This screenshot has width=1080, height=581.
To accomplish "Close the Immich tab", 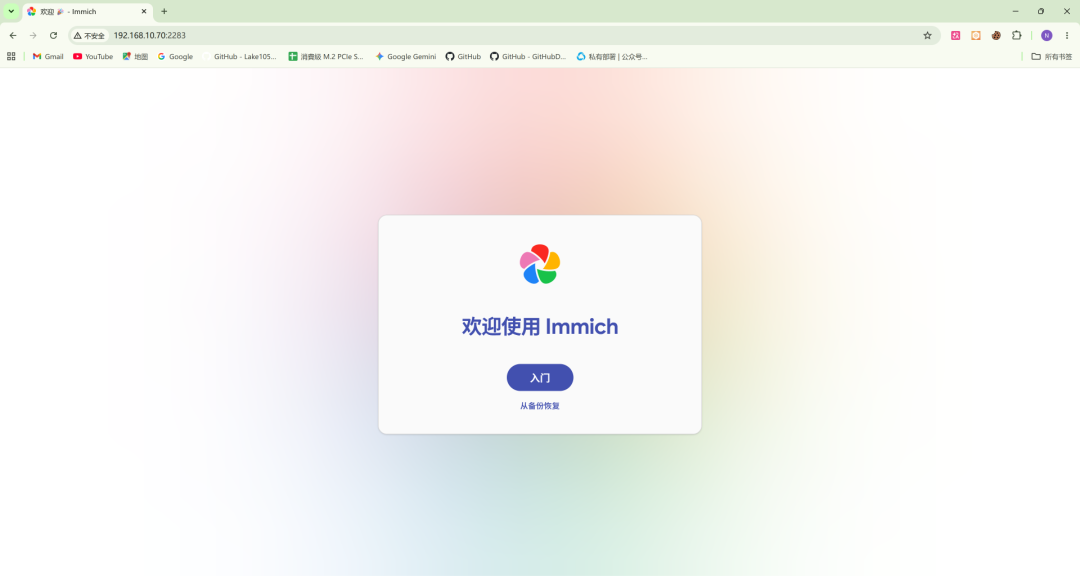I will (144, 12).
